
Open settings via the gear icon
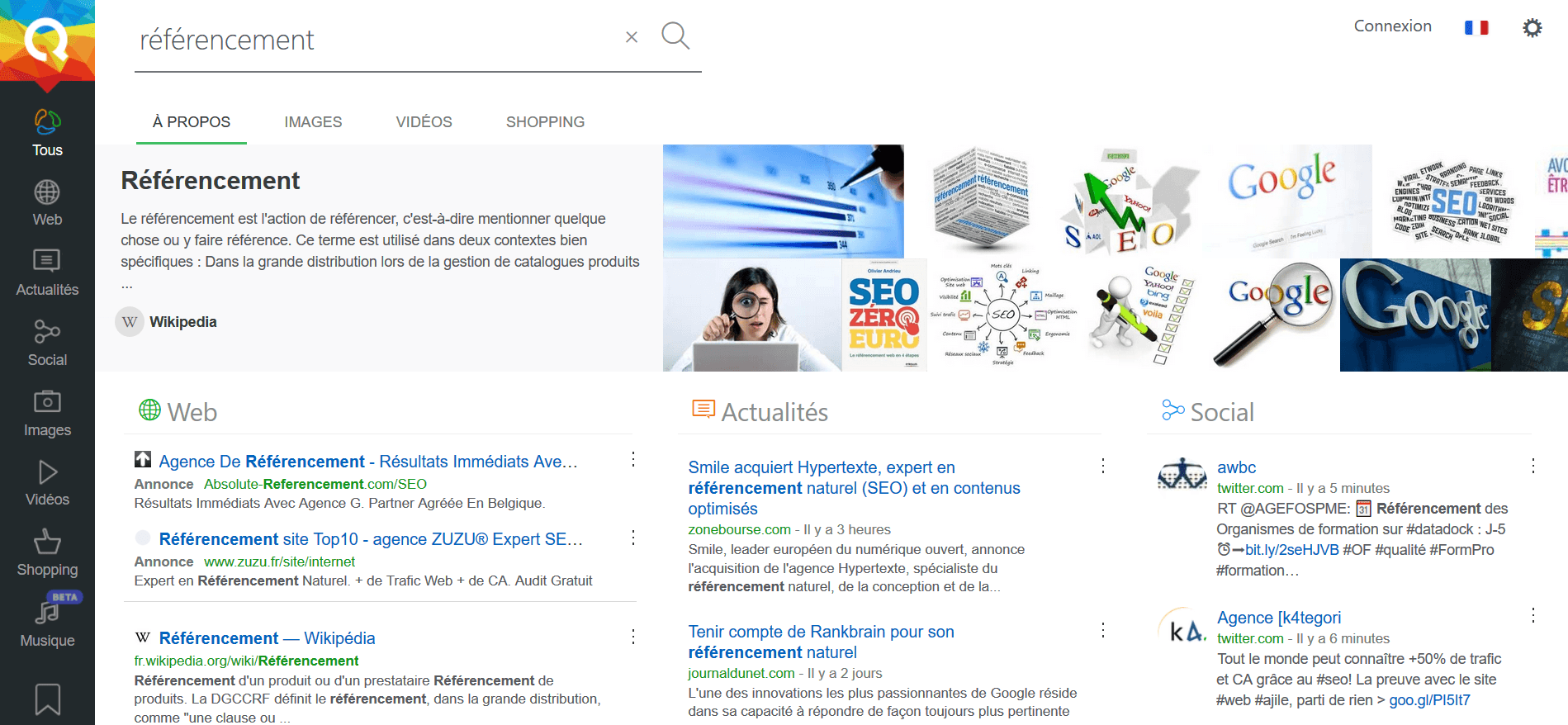[1532, 27]
